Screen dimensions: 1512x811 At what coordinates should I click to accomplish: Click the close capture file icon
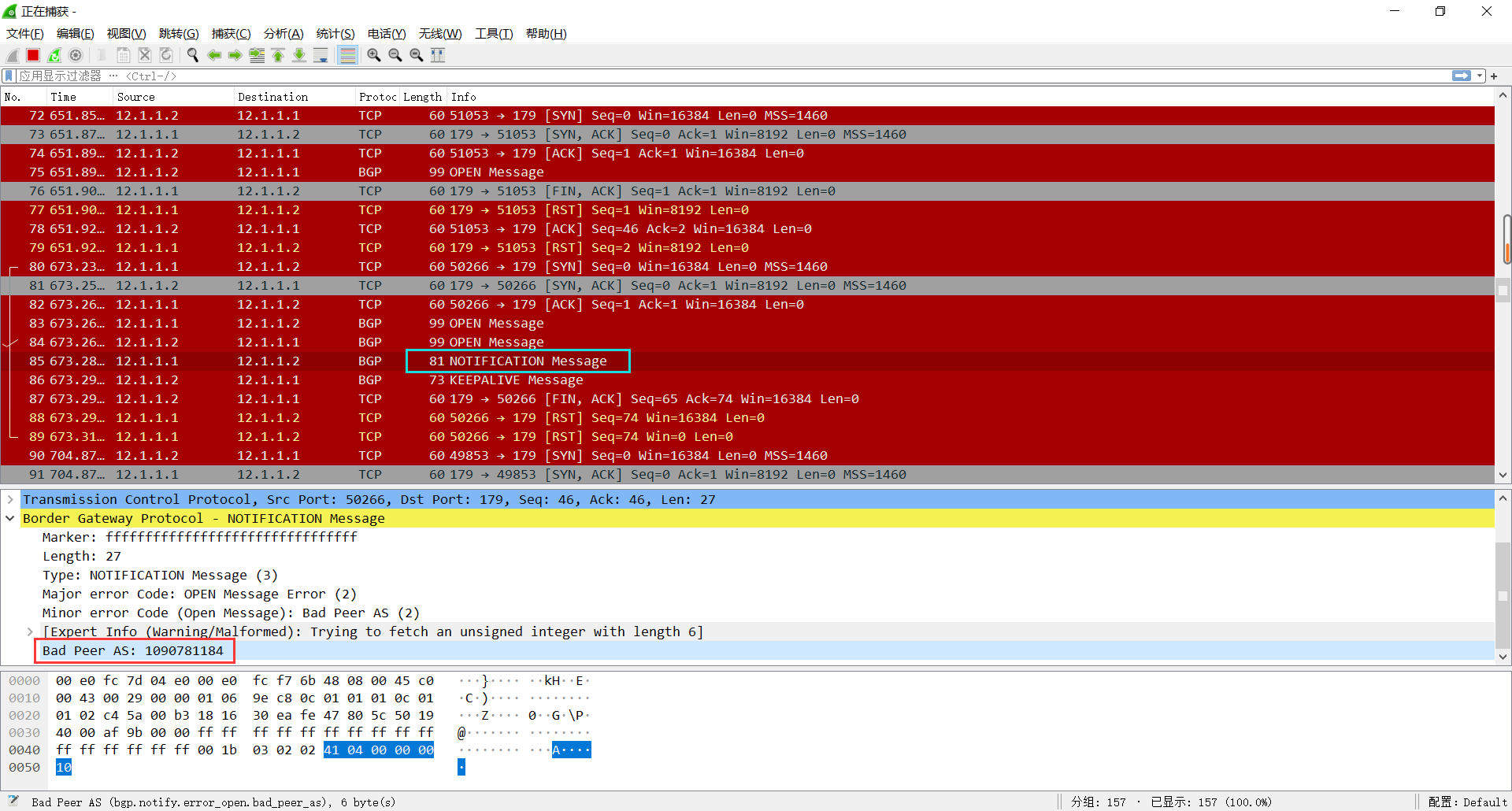coord(145,55)
